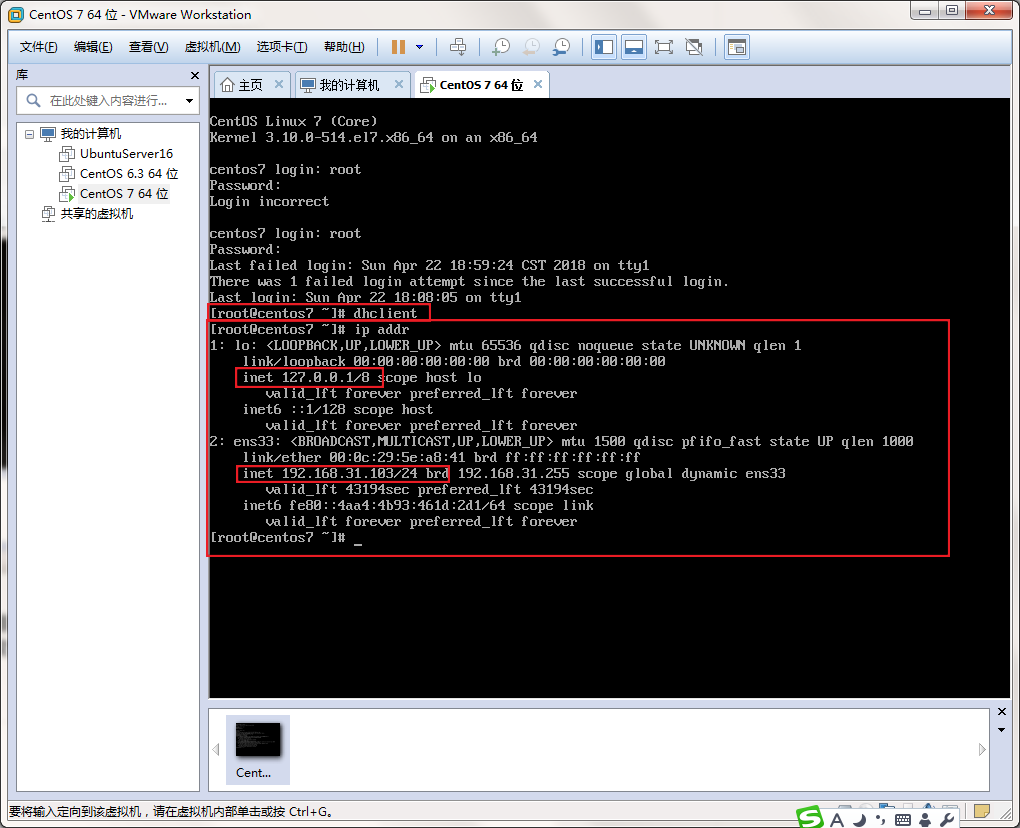1020x828 pixels.
Task: Click the VMware Workstation title bar icon
Action: coord(16,14)
